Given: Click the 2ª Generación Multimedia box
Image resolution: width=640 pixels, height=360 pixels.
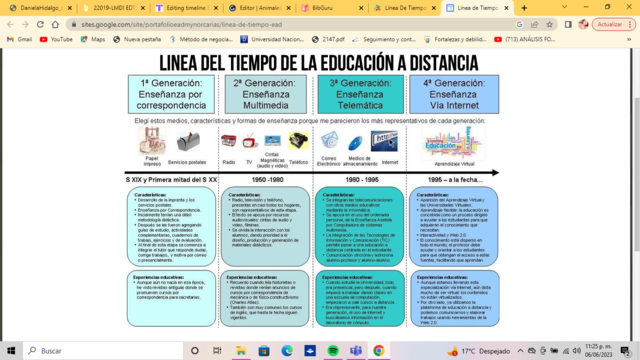Looking at the screenshot, I should tap(265, 94).
